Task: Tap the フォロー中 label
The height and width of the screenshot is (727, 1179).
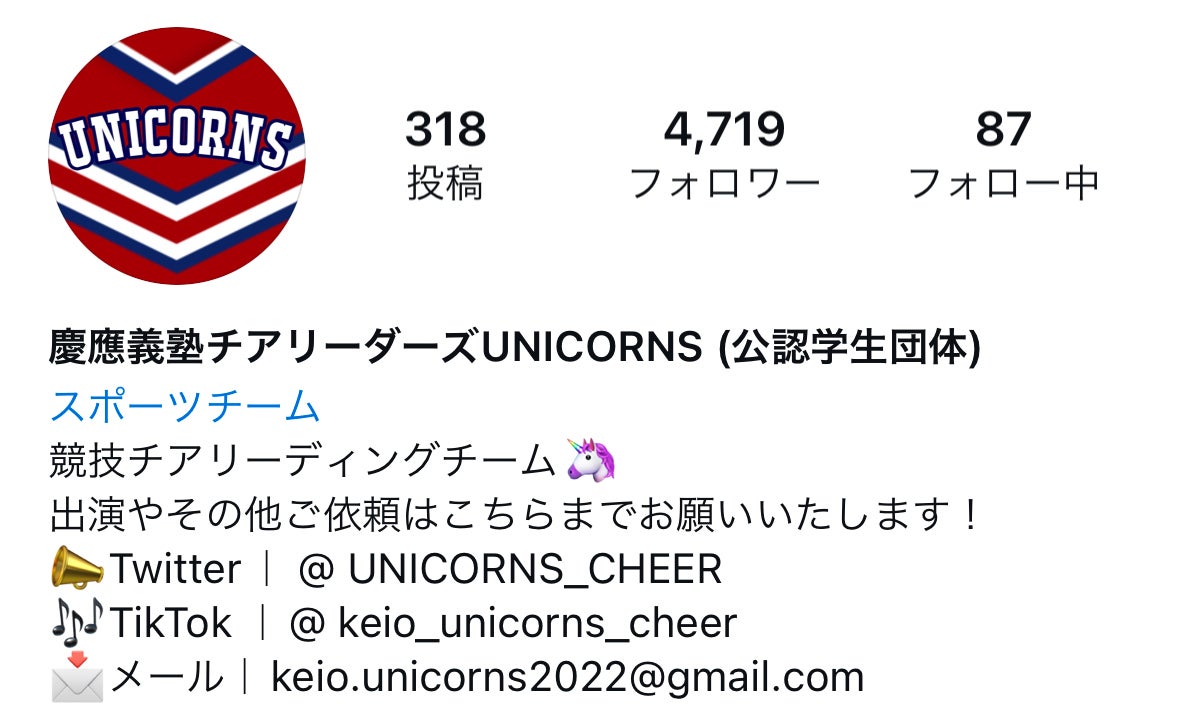Action: [1003, 183]
